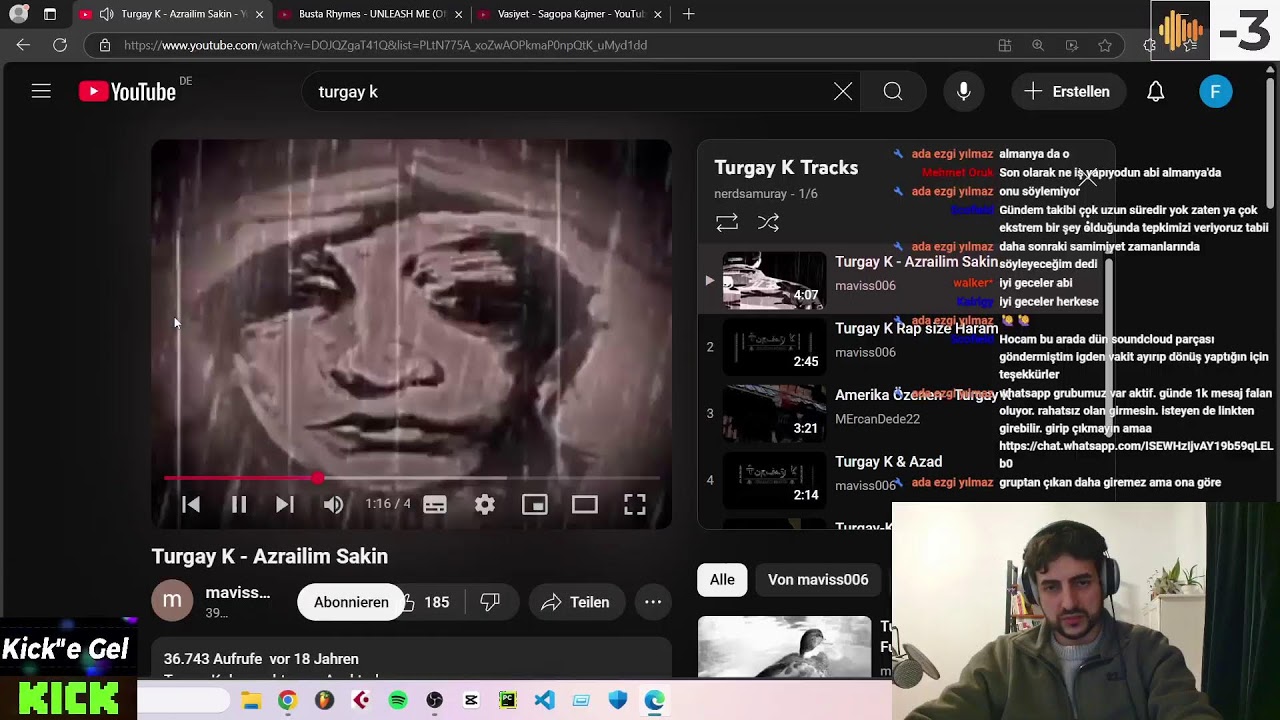1280x720 pixels.
Task: Open the maviss channel name link
Action: point(237,593)
